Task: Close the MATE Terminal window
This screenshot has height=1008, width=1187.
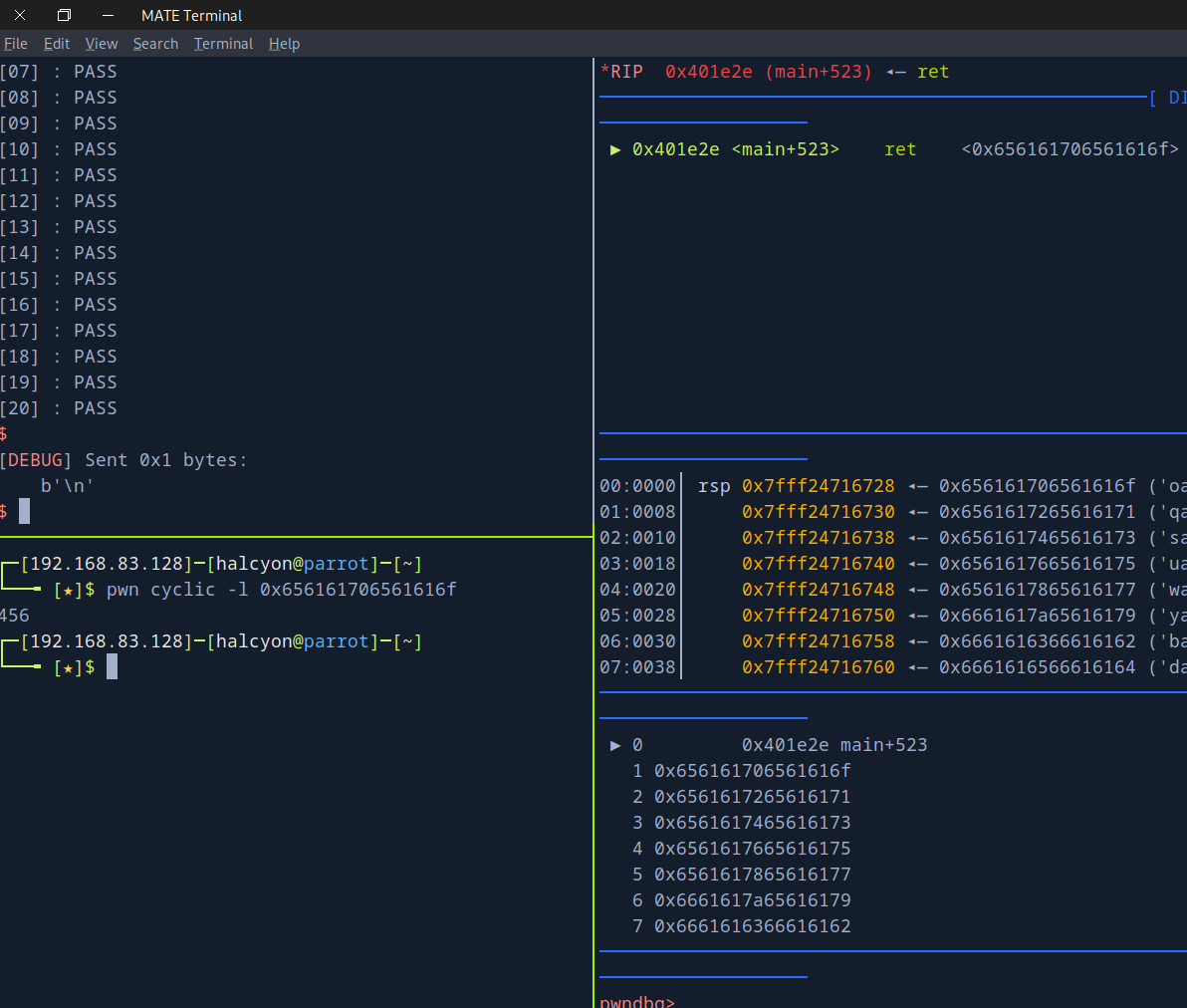Action: tap(20, 15)
